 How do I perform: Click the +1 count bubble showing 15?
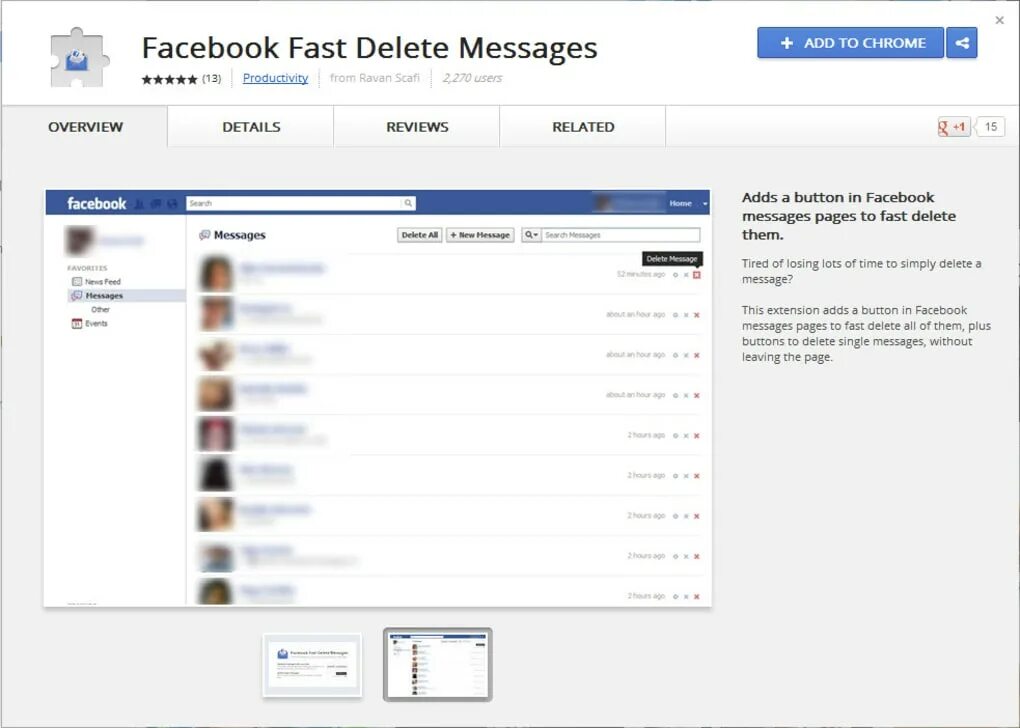click(990, 127)
